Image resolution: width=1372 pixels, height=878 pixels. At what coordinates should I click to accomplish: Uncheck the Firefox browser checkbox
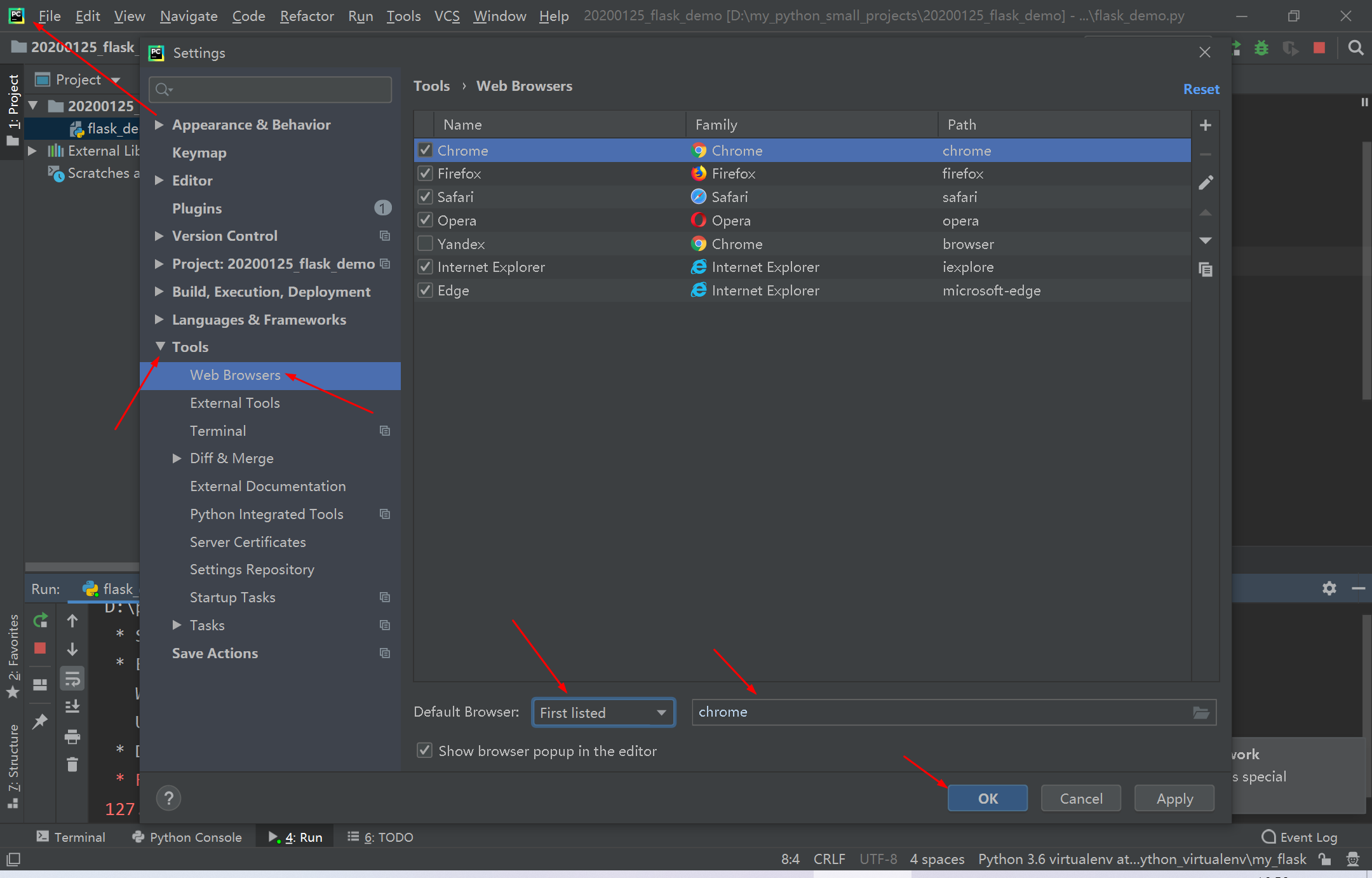click(425, 173)
